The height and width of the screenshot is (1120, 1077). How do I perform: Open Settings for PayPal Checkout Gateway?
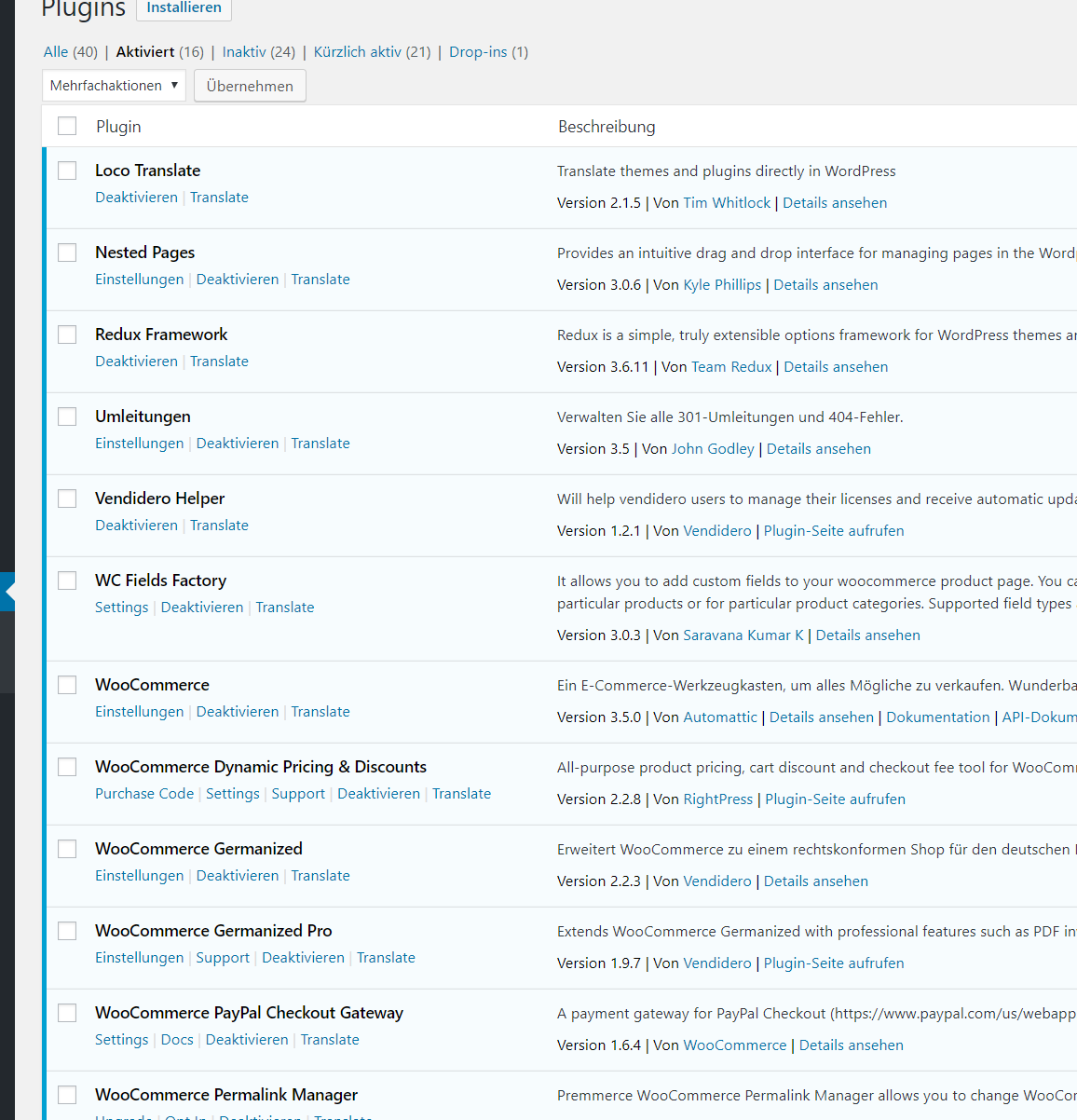121,1040
